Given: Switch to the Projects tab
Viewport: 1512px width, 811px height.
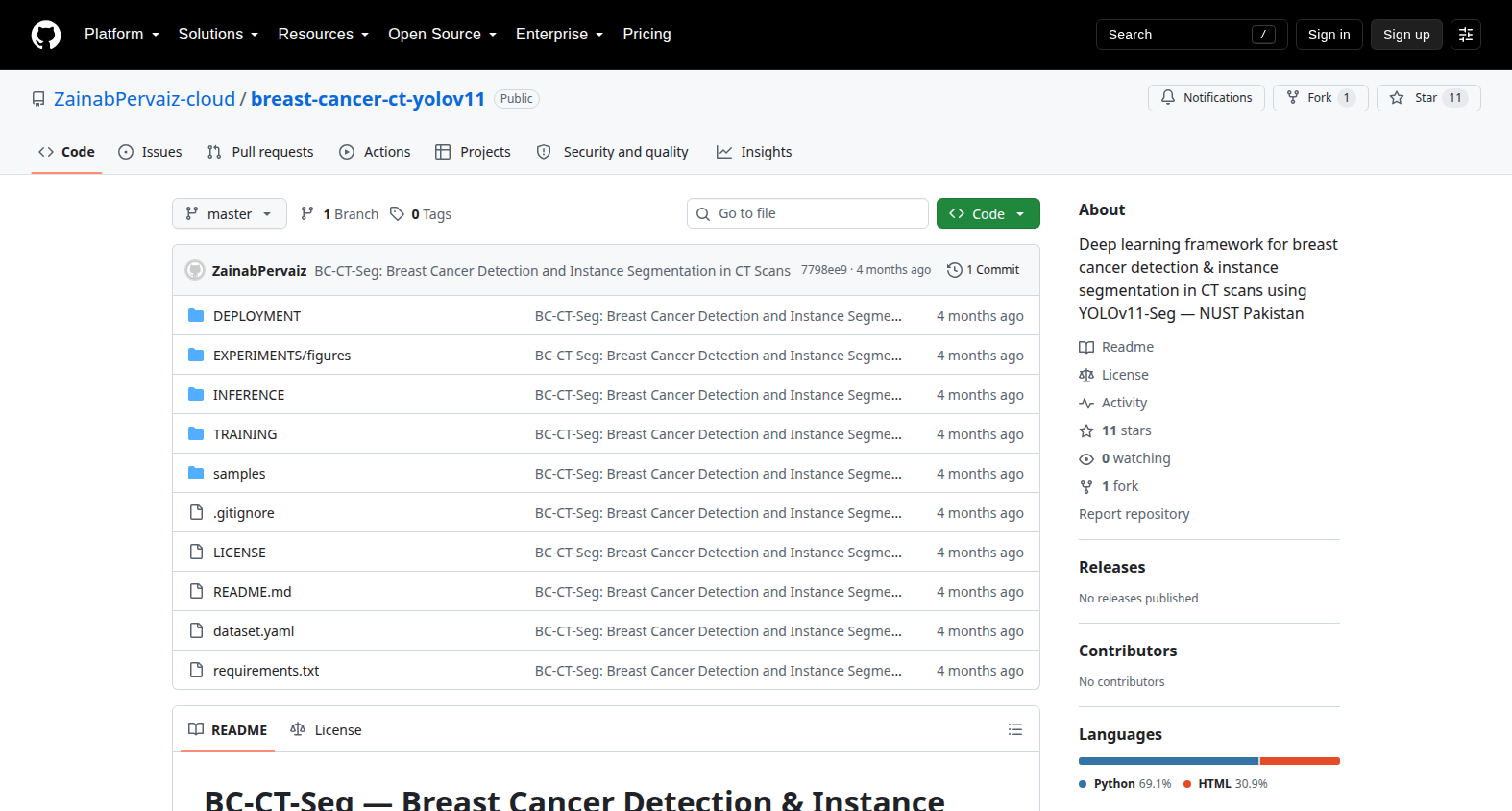Looking at the screenshot, I should point(473,152).
